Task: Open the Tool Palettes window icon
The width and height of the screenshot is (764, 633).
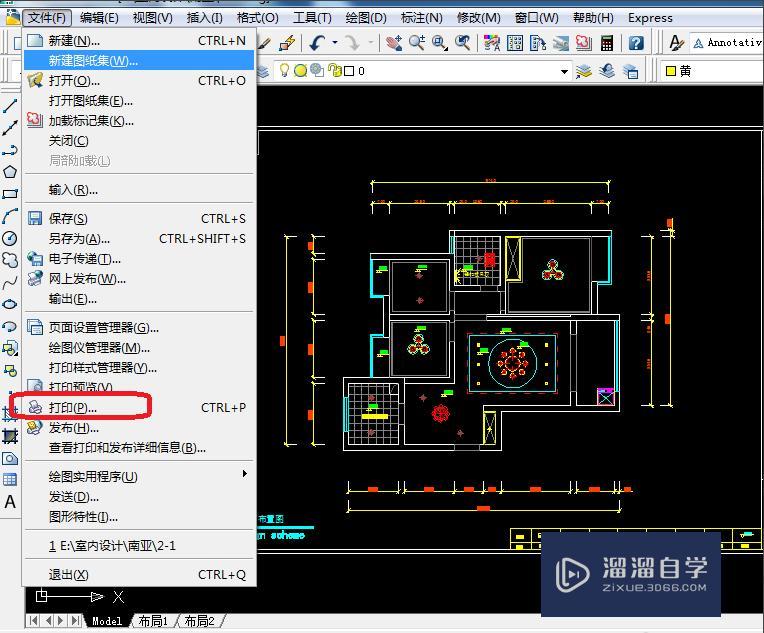Action: tap(537, 43)
